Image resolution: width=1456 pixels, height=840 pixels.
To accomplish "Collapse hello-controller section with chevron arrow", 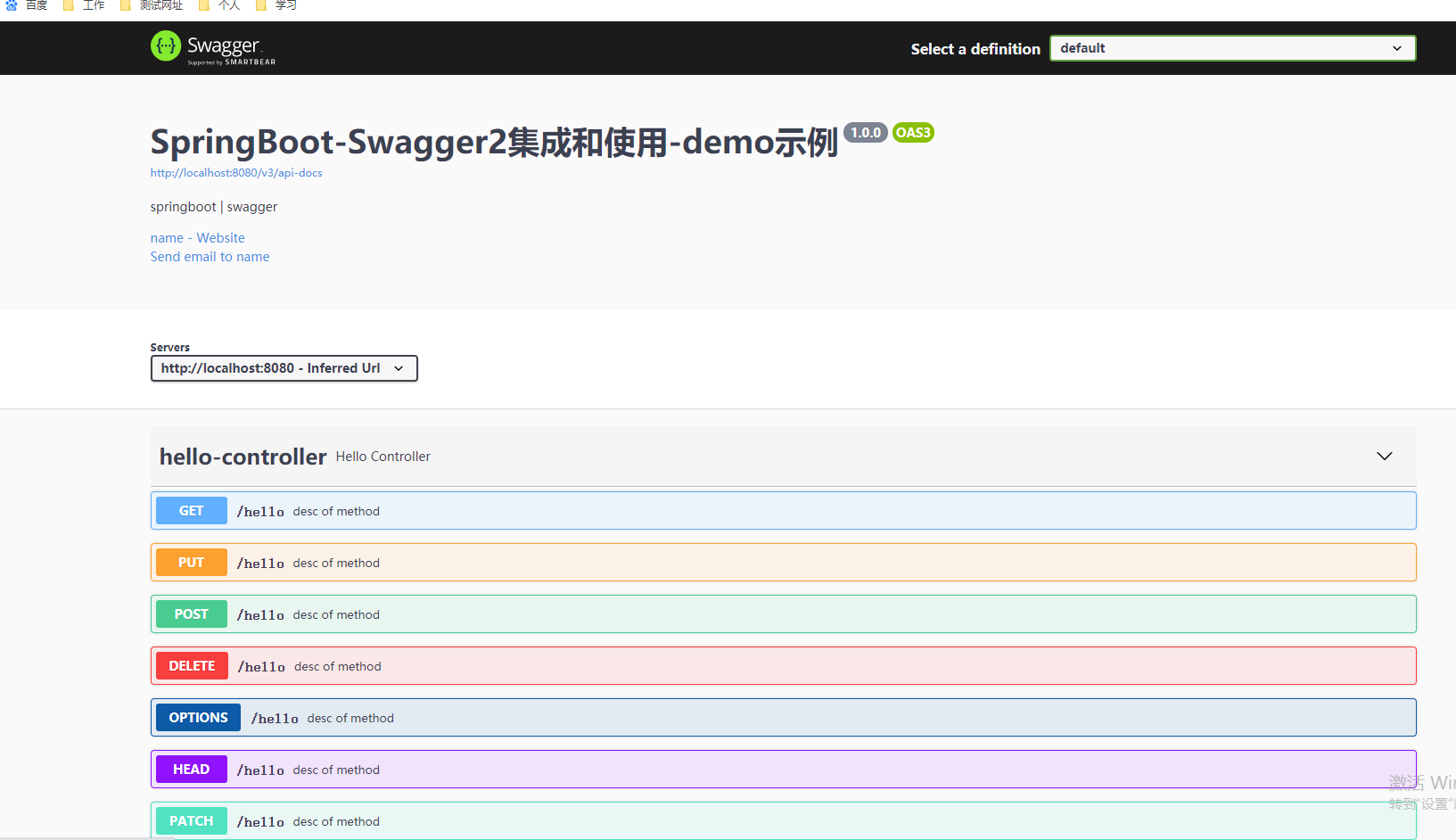I will click(x=1384, y=457).
